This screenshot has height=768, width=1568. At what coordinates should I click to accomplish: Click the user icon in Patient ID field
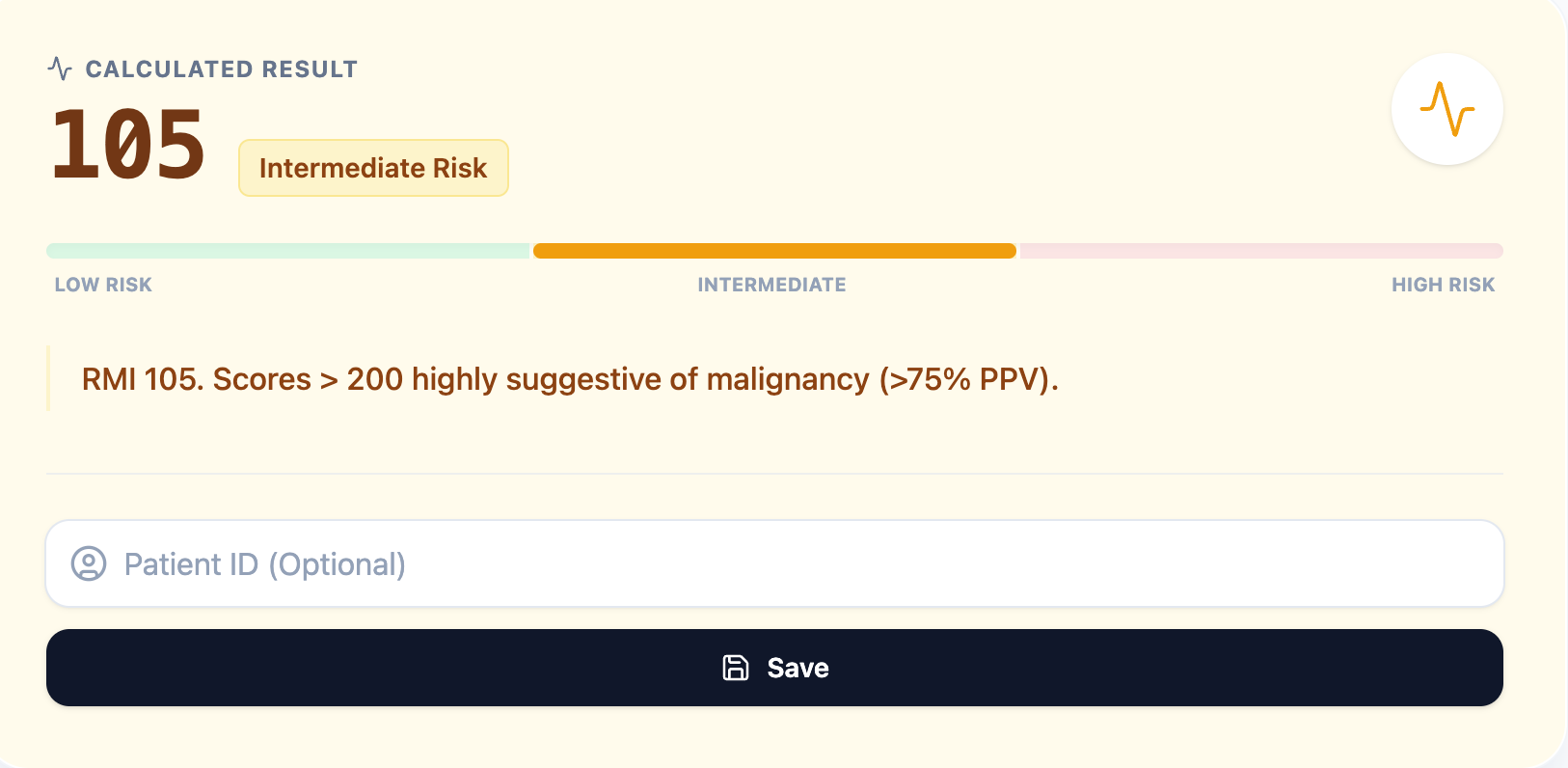click(x=89, y=563)
